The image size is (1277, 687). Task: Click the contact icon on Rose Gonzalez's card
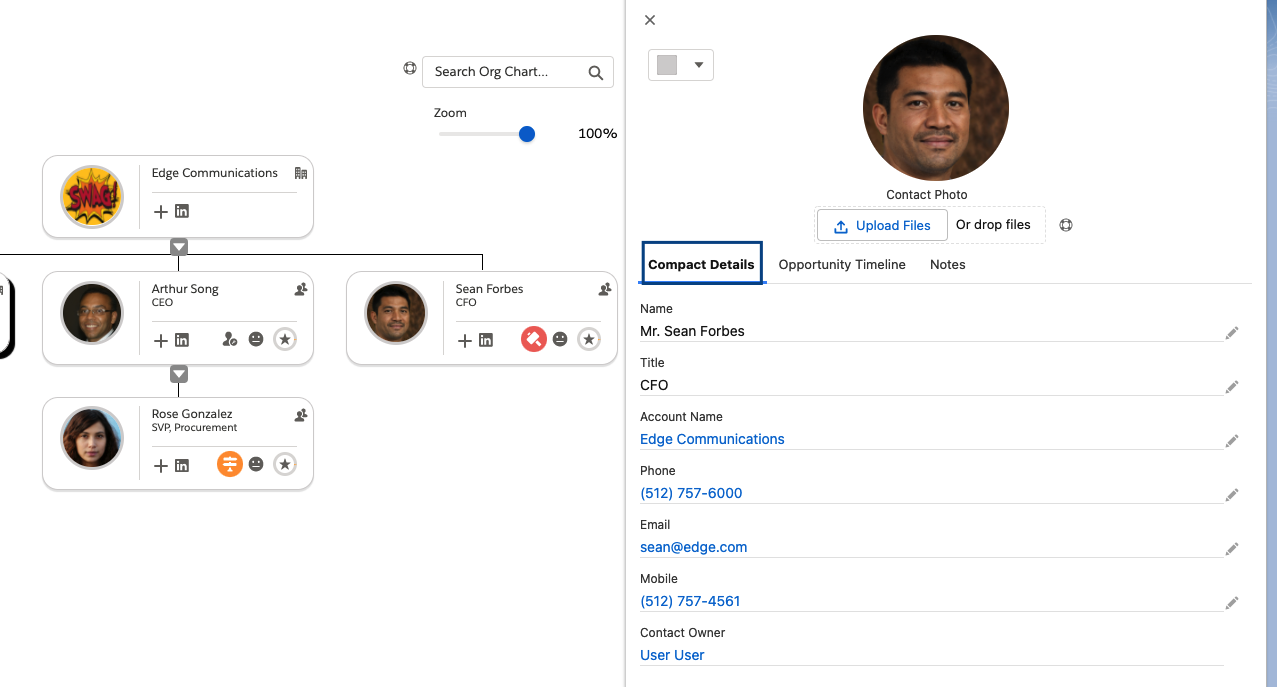click(300, 415)
